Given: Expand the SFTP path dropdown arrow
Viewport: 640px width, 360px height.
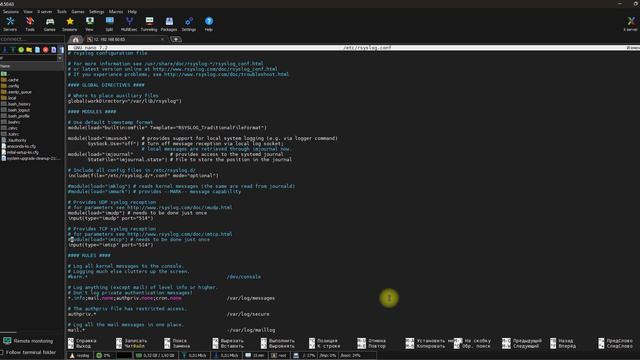Looking at the screenshot, I should [x=60, y=58].
